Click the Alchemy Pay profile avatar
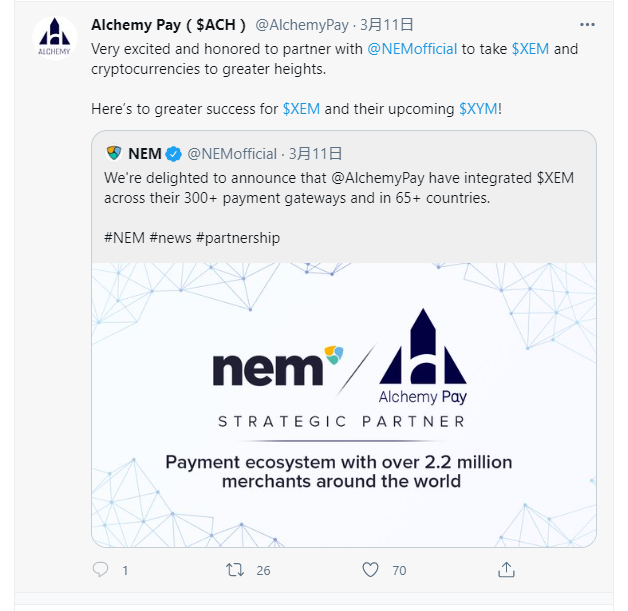This screenshot has width=628, height=611. [55, 38]
